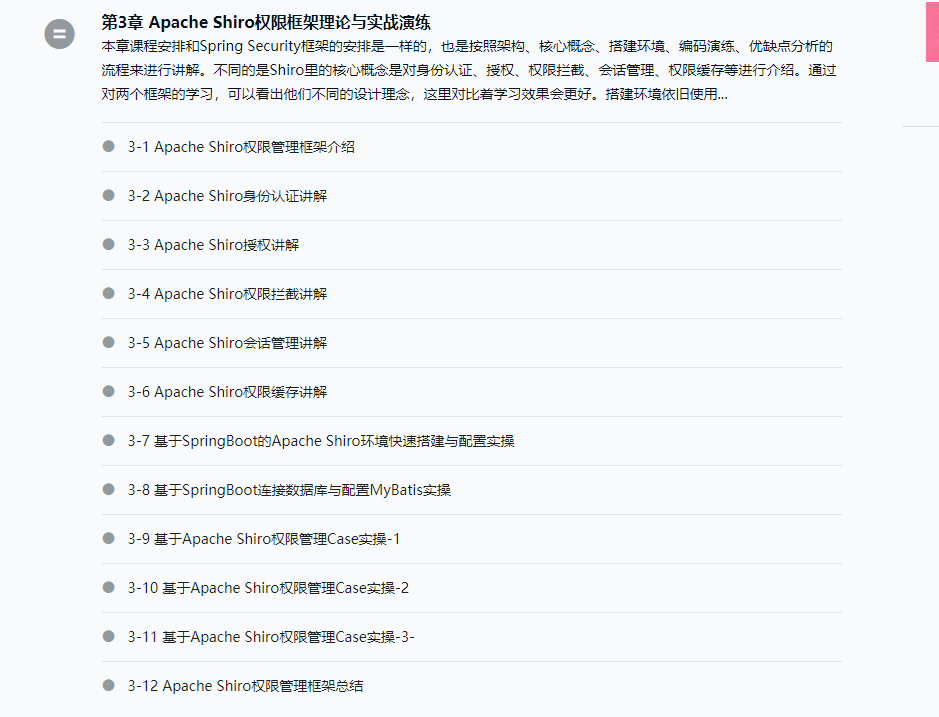
Task: Click the 第3章 Apache Shiro chapter title
Action: [266, 22]
